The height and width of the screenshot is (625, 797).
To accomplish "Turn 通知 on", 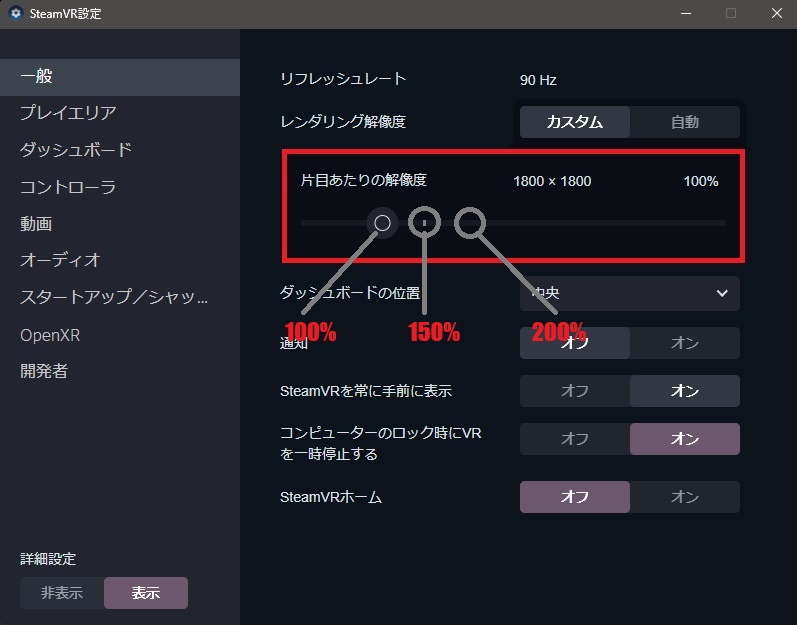I will 685,343.
